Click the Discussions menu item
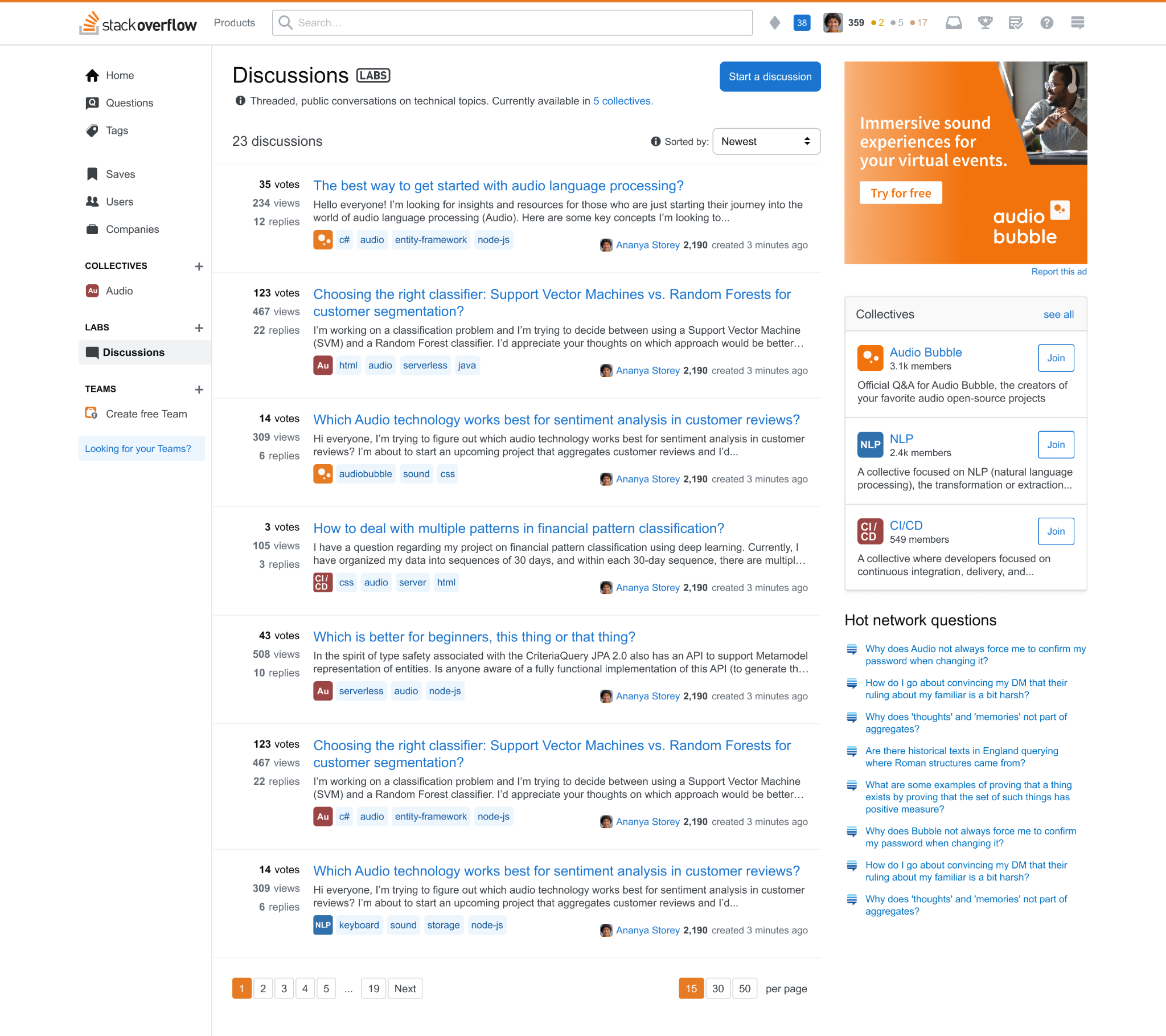 point(134,352)
